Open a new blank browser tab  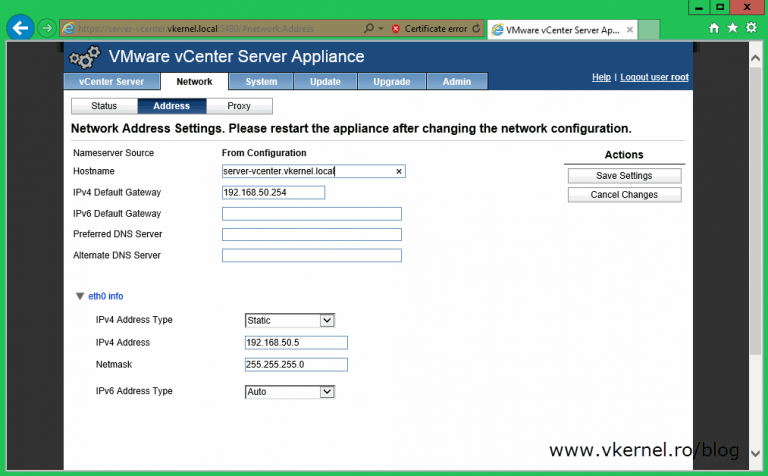point(649,29)
